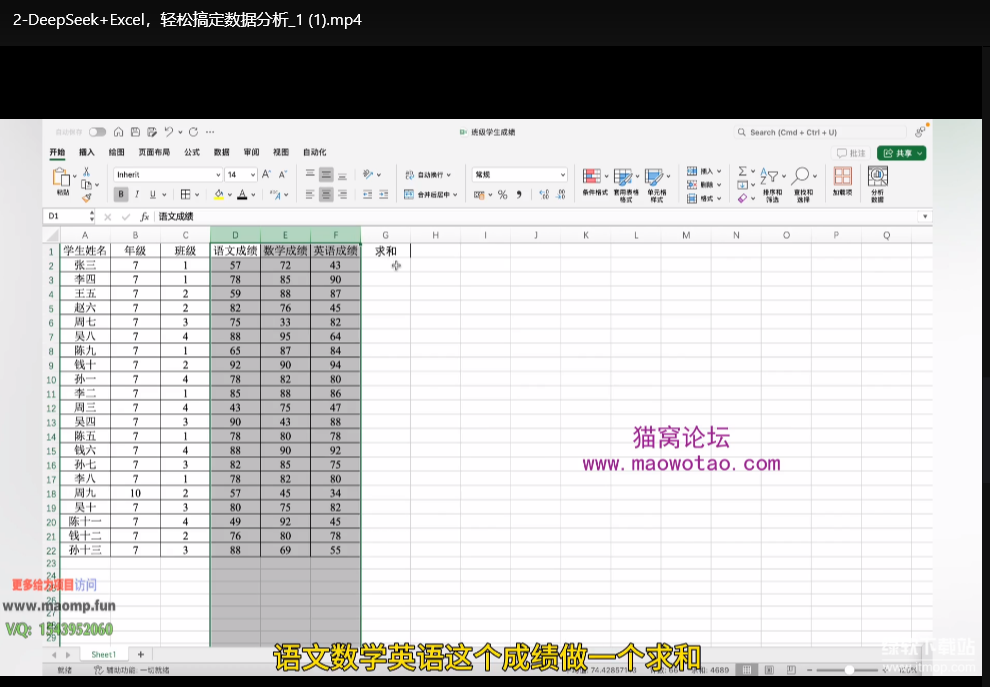Open the number format dropdown
The height and width of the screenshot is (687, 990).
[562, 174]
